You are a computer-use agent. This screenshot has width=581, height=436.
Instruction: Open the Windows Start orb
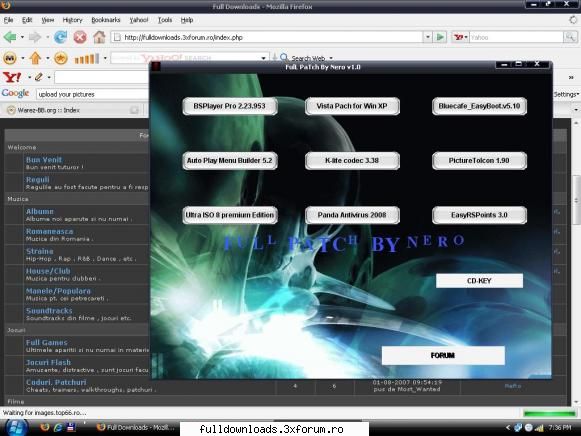click(16, 427)
